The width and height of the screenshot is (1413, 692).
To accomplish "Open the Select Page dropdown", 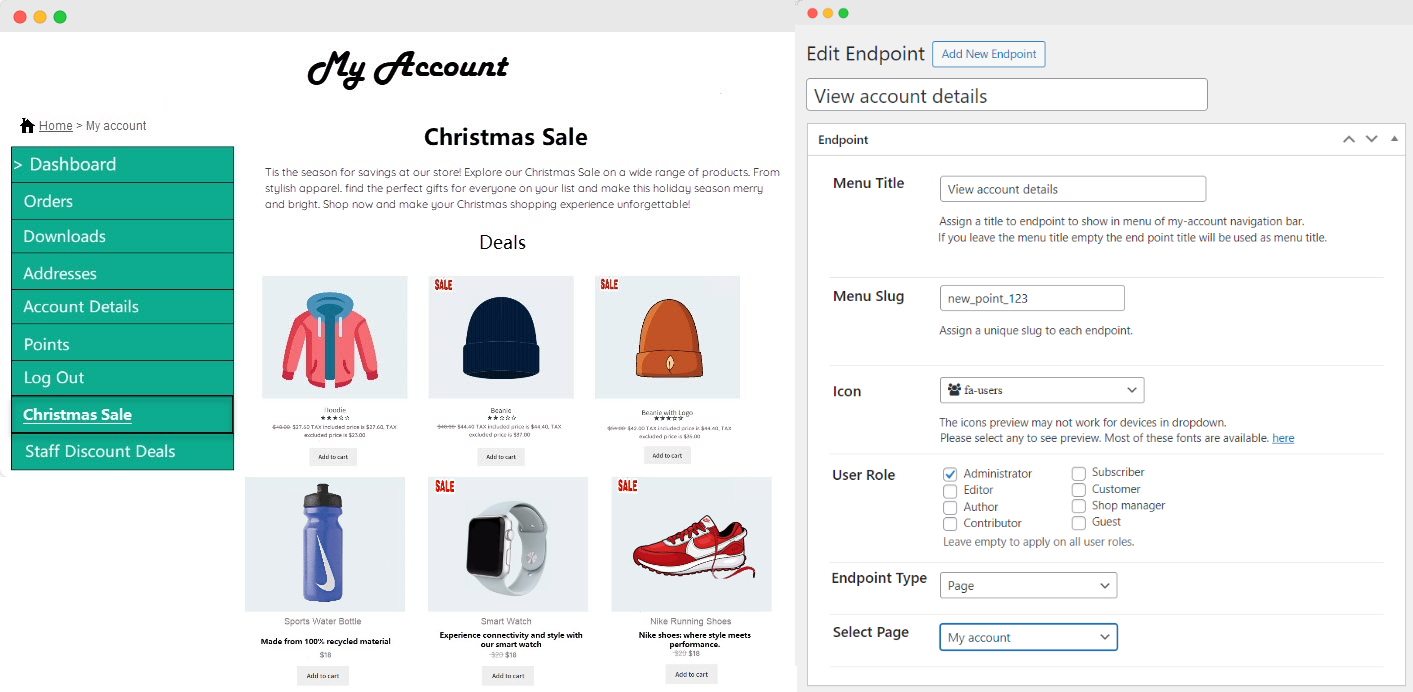I will pos(1028,637).
